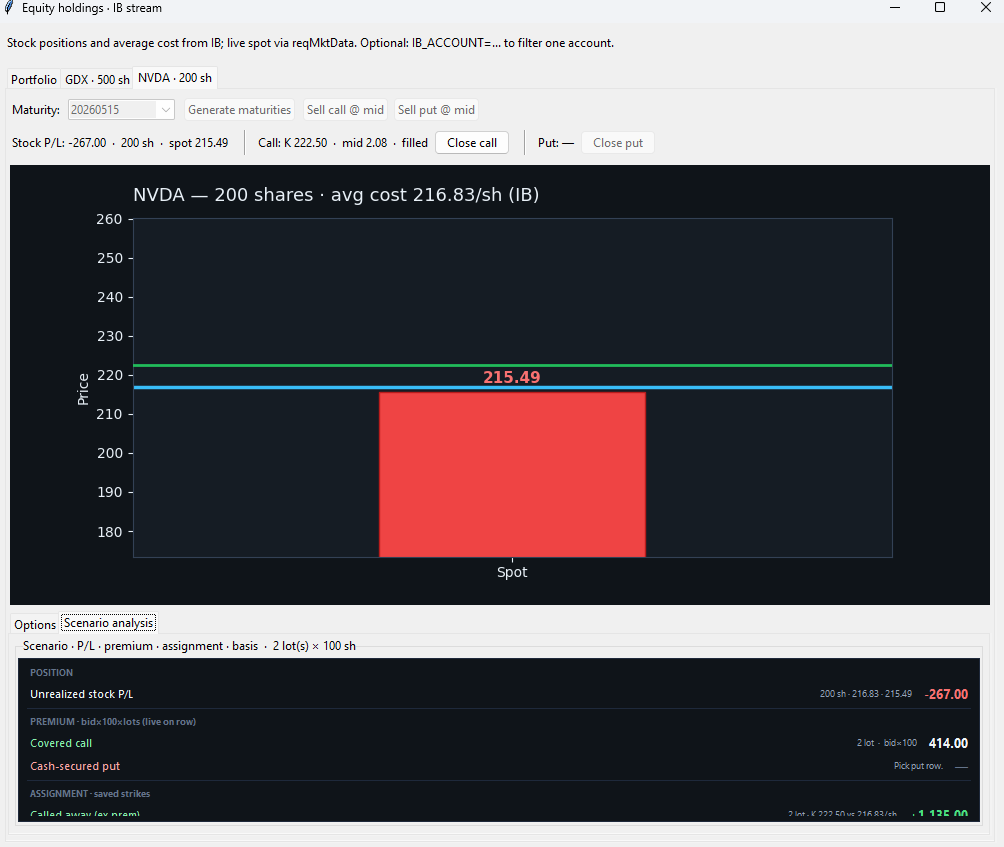Switch to the Portfolio tab
Screen dimensions: 1004x847
pyautogui.click(x=34, y=79)
